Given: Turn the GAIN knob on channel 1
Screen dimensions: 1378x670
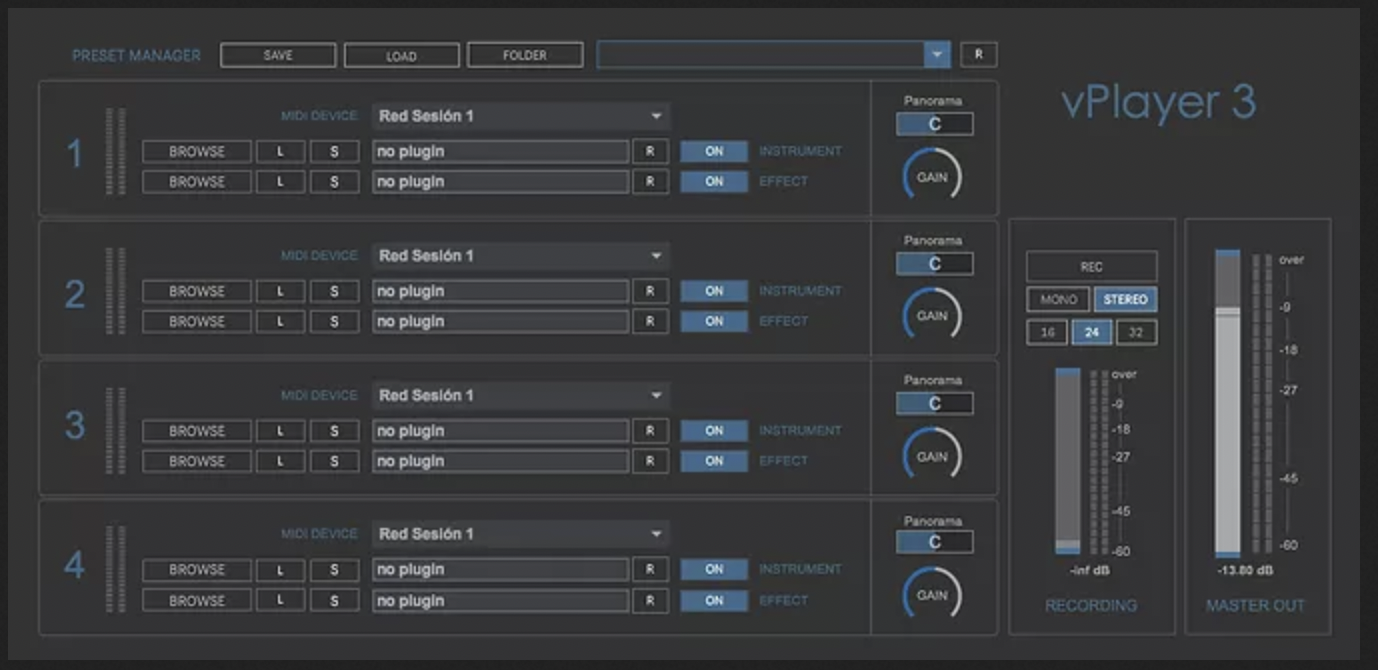Looking at the screenshot, I should (932, 173).
